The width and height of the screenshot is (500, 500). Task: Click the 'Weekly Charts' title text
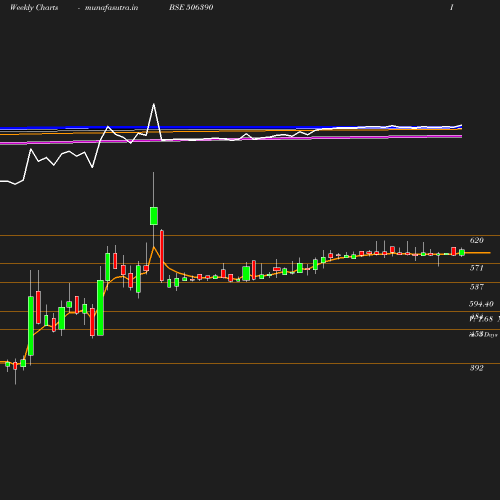tap(34, 8)
